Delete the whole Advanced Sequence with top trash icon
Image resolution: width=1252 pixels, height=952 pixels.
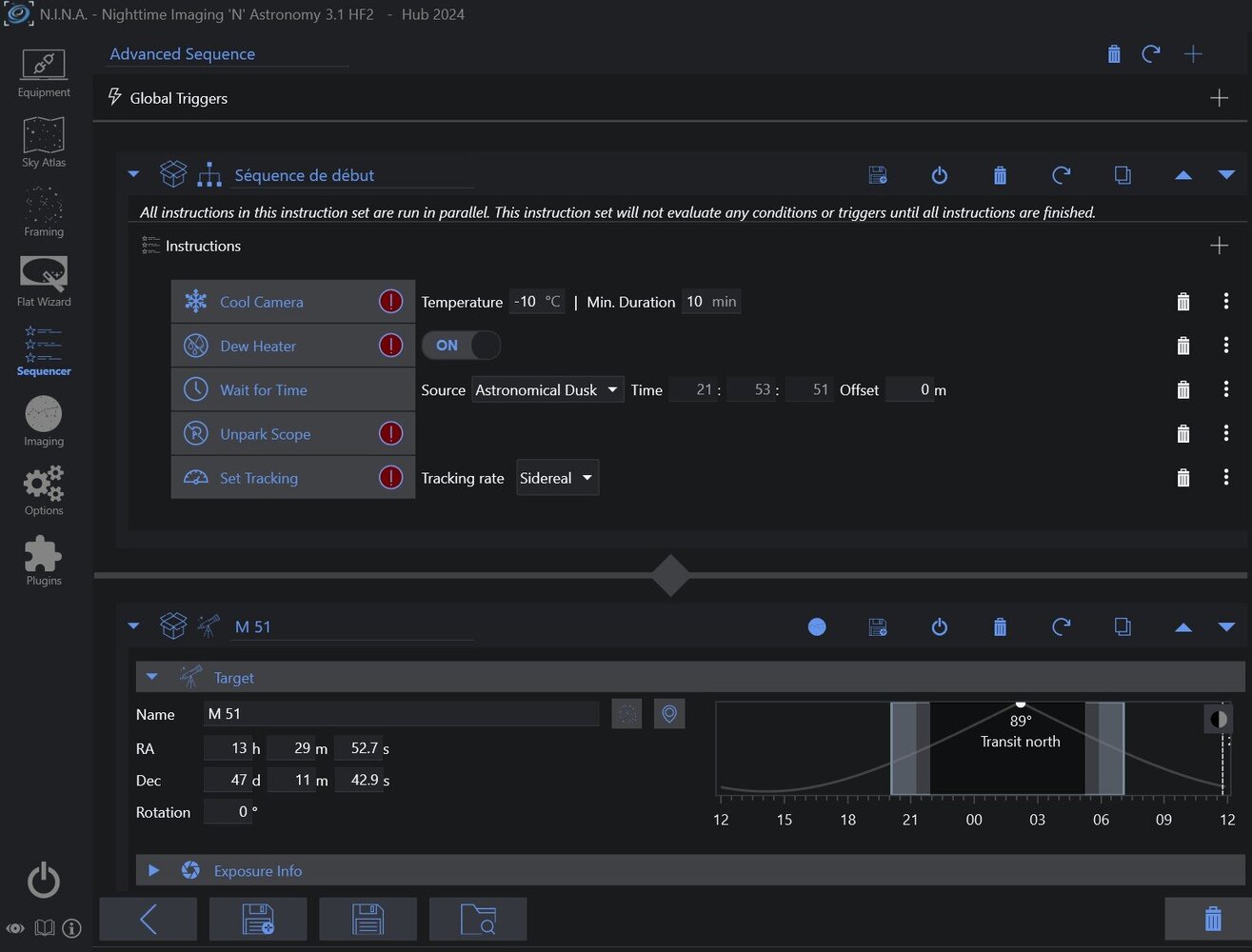click(x=1114, y=54)
